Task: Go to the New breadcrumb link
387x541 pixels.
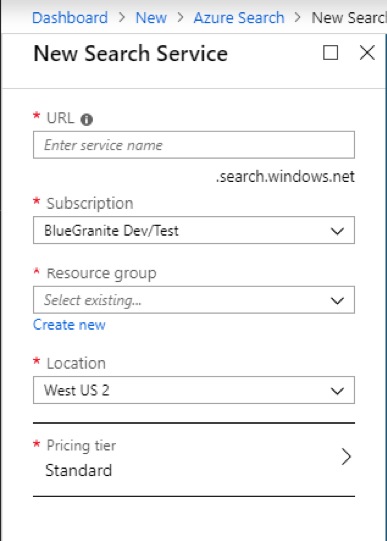Action: [x=151, y=18]
